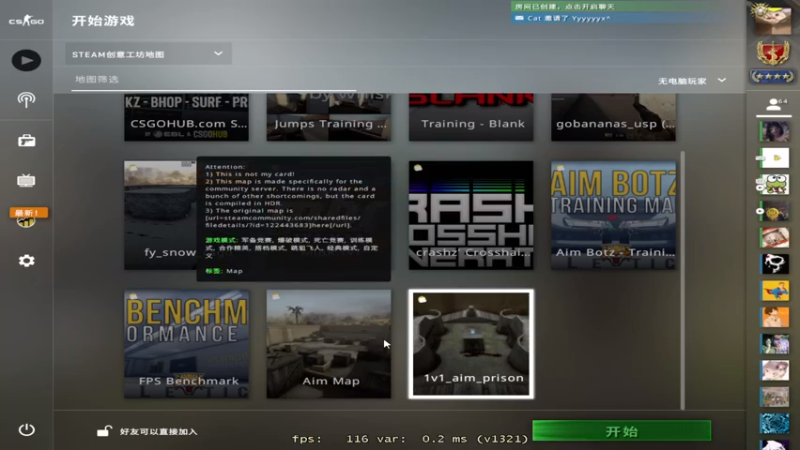The image size is (800, 450).
Task: Open the new-item badge icon in sidebar
Action: tap(28, 217)
